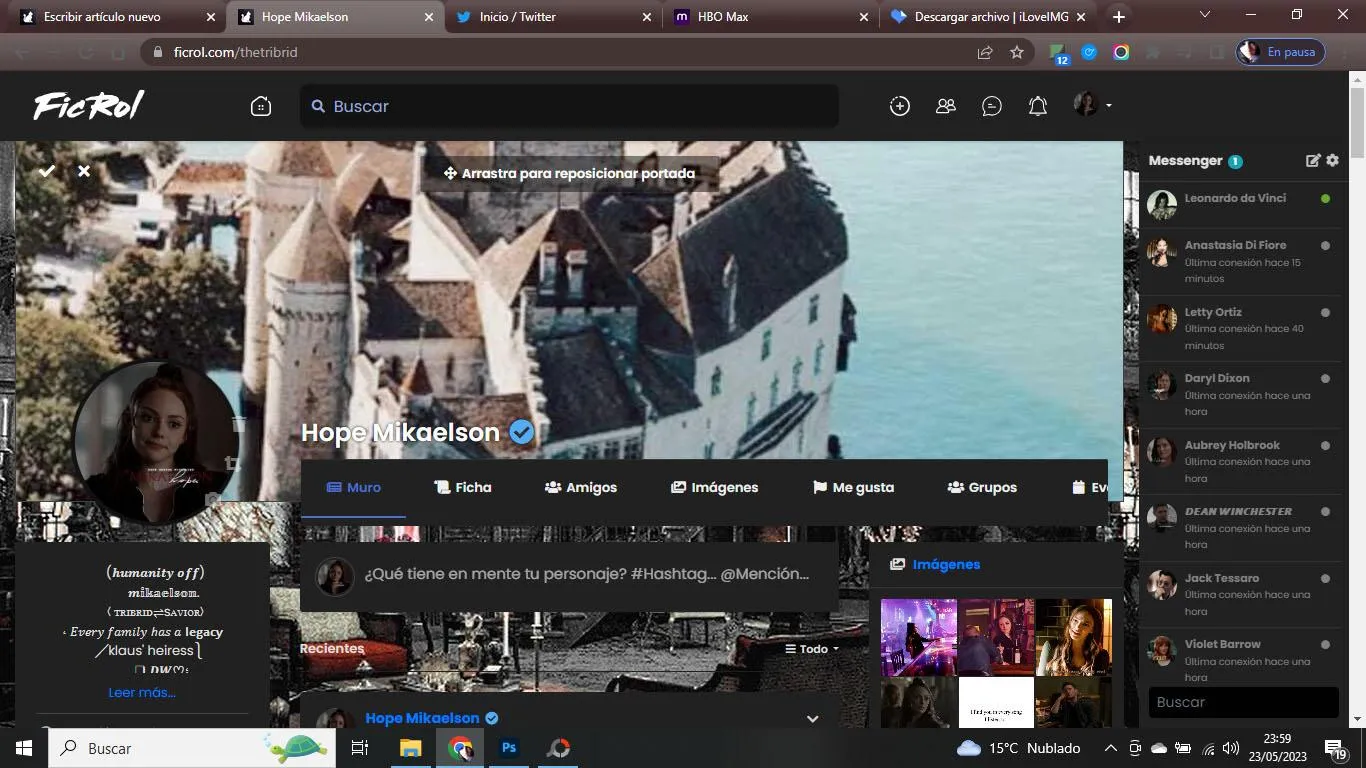Switch to Escribir artículo nuevo browser tab
Viewport: 1366px width, 768px height.
coord(118,17)
